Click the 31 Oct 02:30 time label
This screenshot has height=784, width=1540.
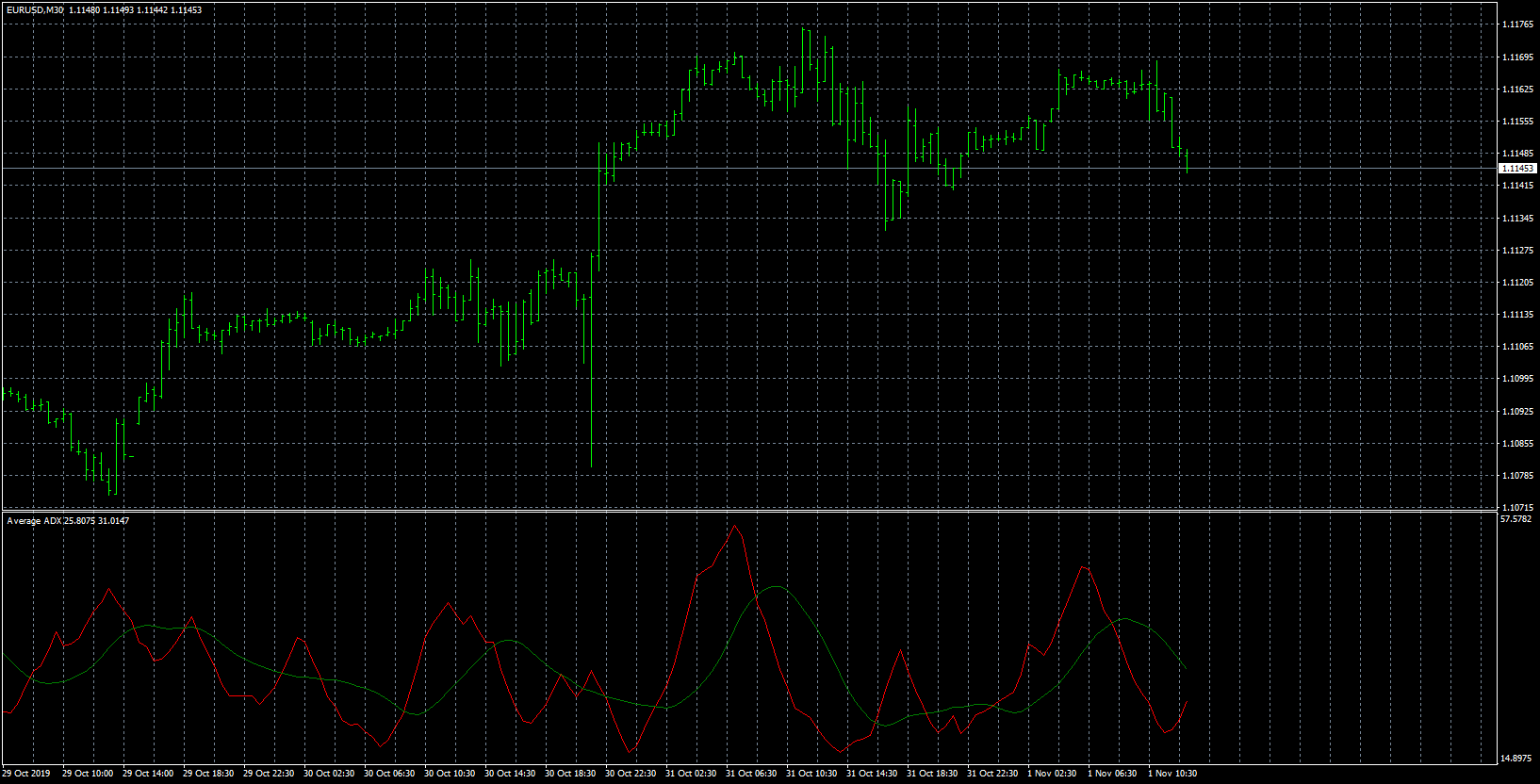click(691, 774)
